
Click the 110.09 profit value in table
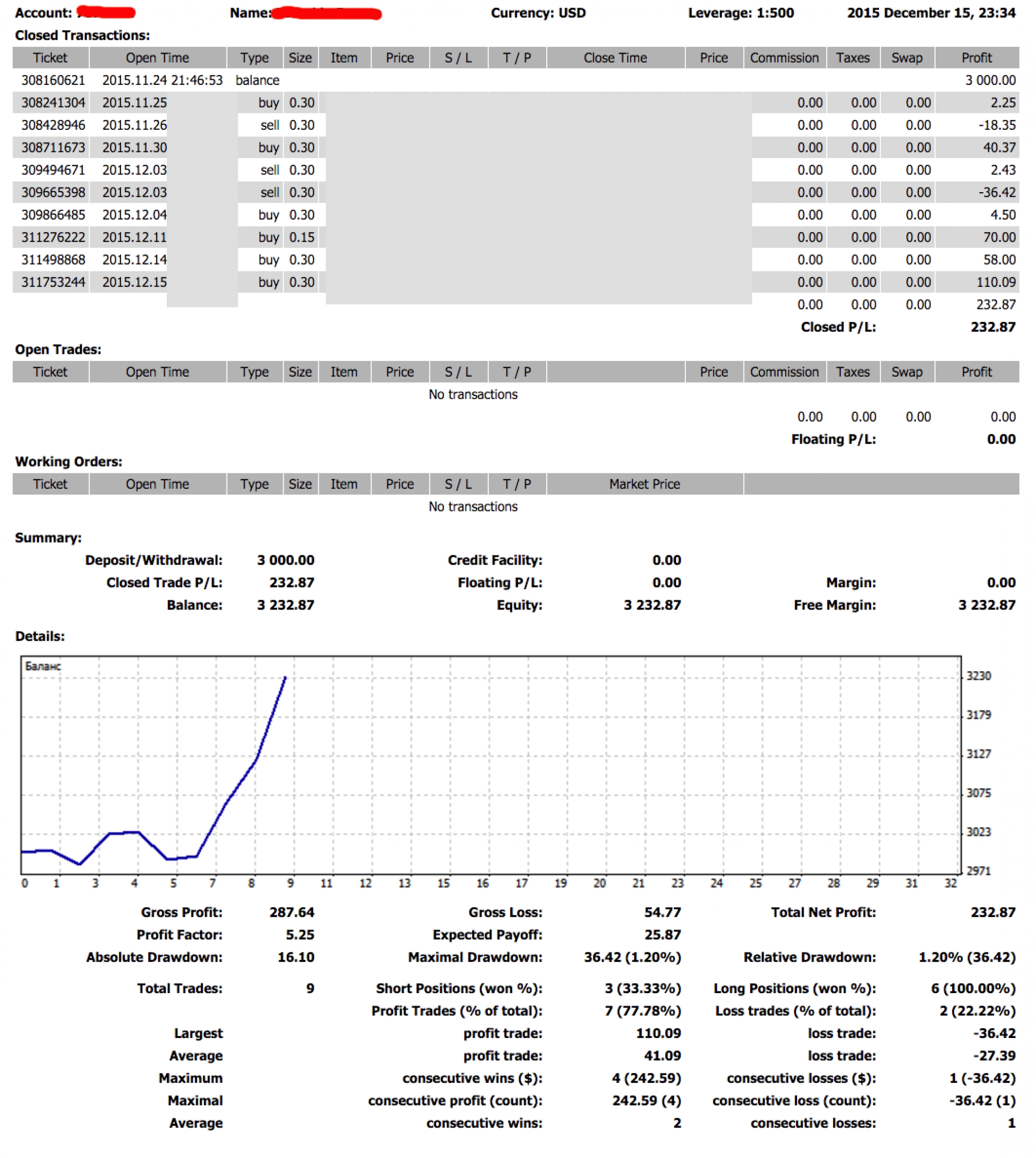point(995,282)
